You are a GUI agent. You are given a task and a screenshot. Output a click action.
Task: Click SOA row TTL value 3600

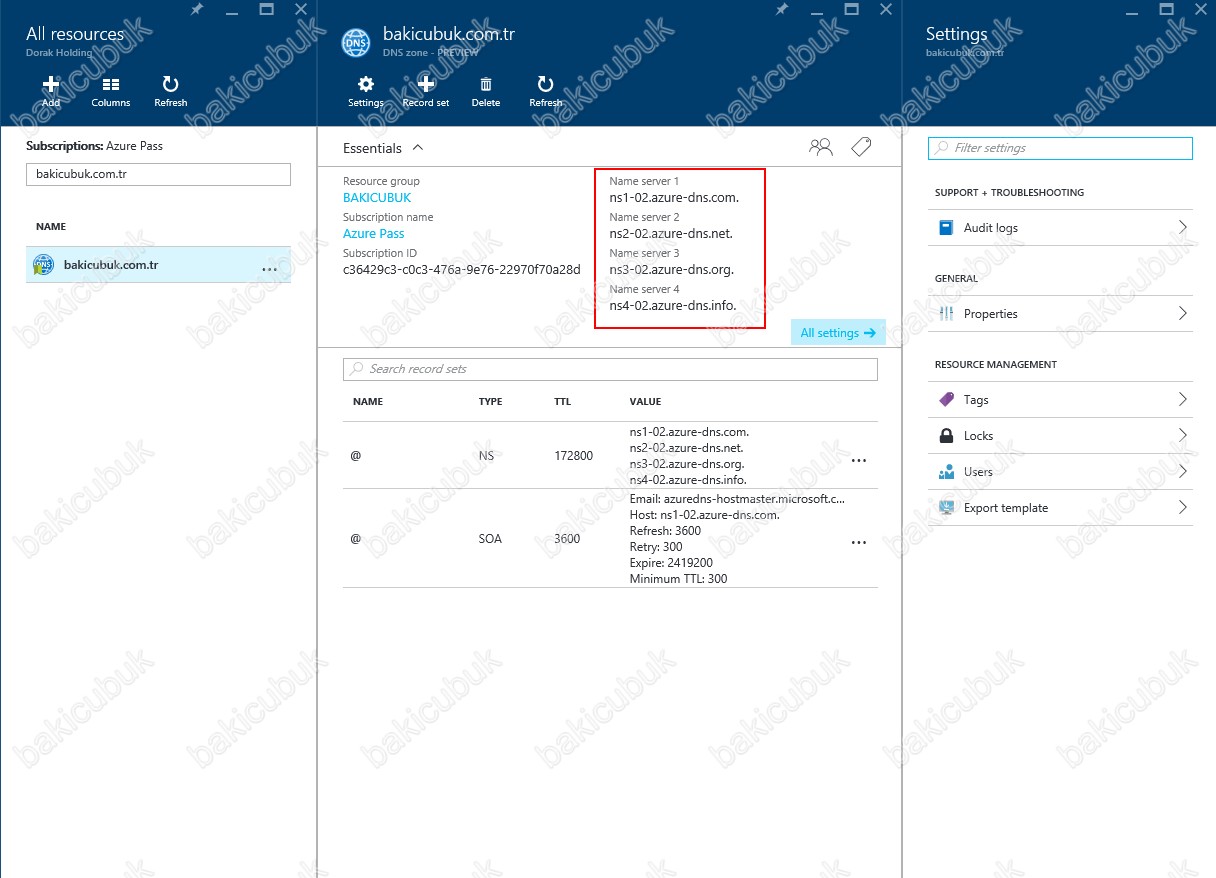point(567,539)
